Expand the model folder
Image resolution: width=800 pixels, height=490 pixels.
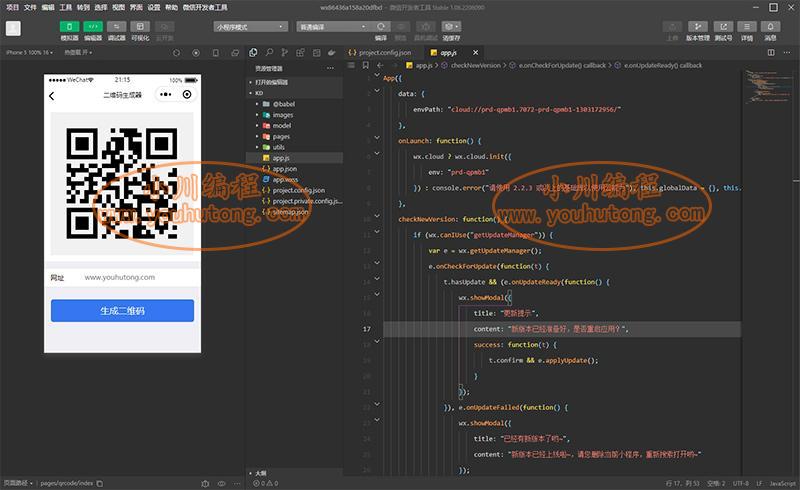pos(294,126)
